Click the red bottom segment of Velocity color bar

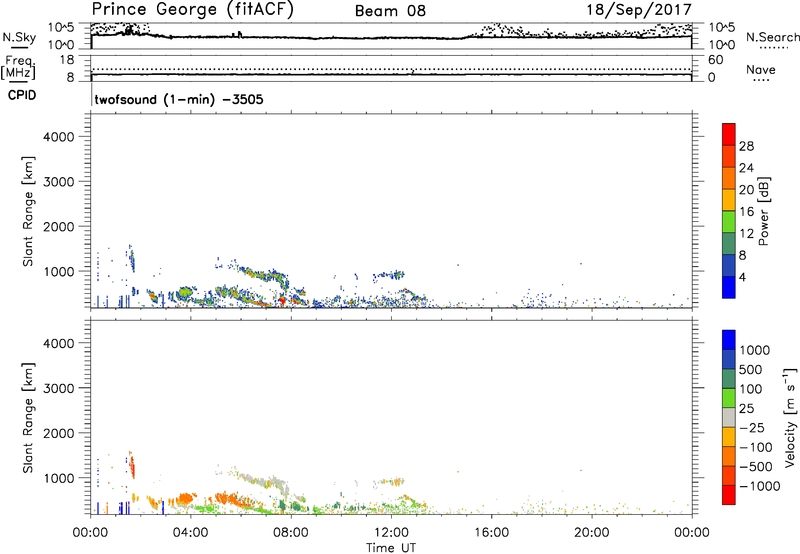[x=729, y=495]
